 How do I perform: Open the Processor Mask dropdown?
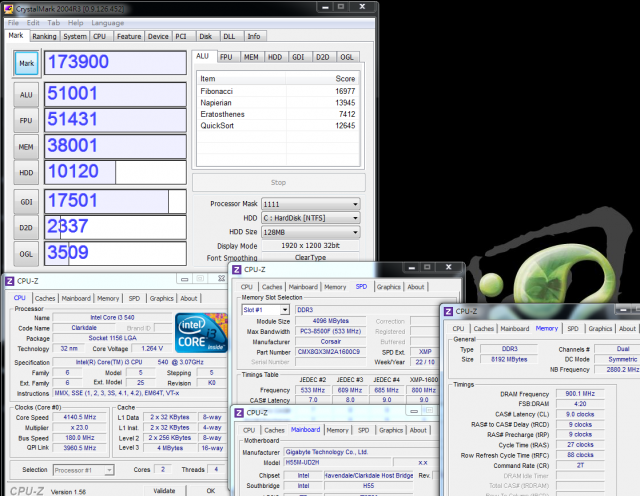pyautogui.click(x=311, y=204)
